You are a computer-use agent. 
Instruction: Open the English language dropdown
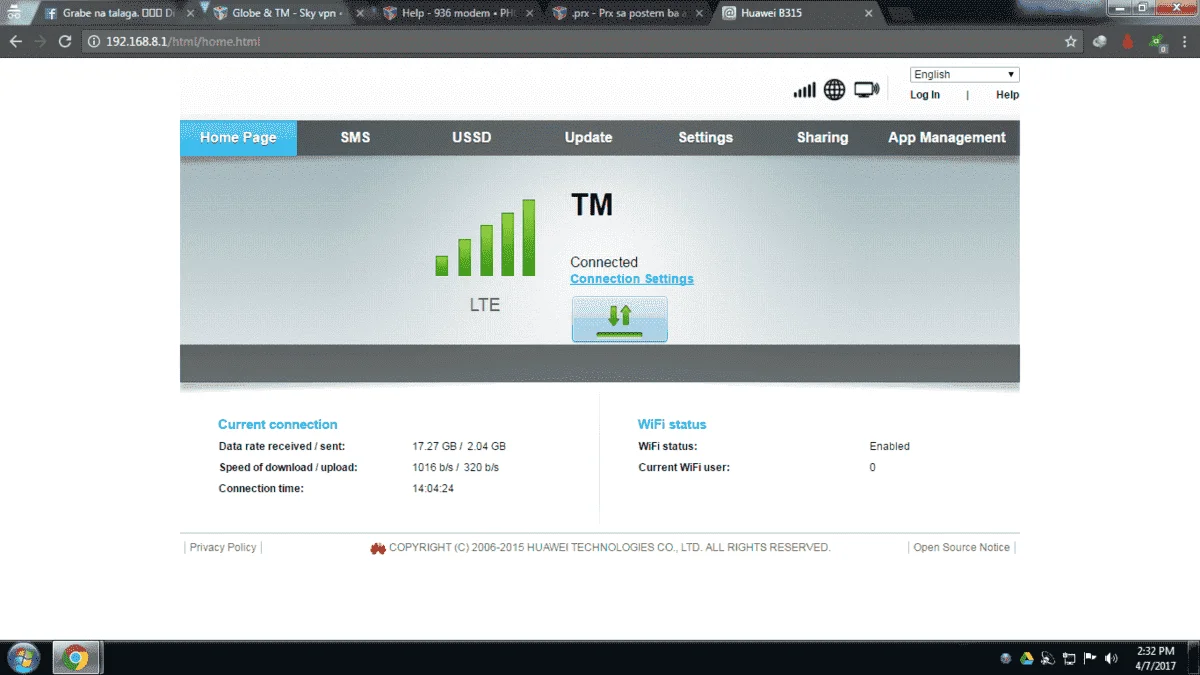pos(965,74)
